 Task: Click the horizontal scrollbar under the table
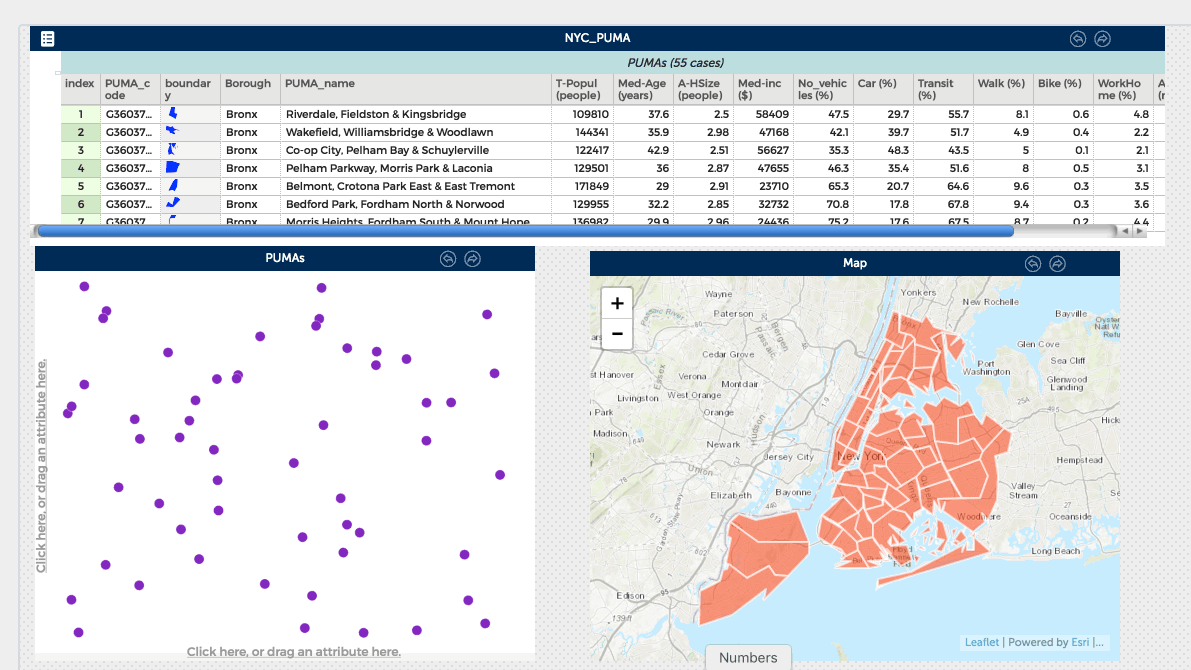click(520, 230)
